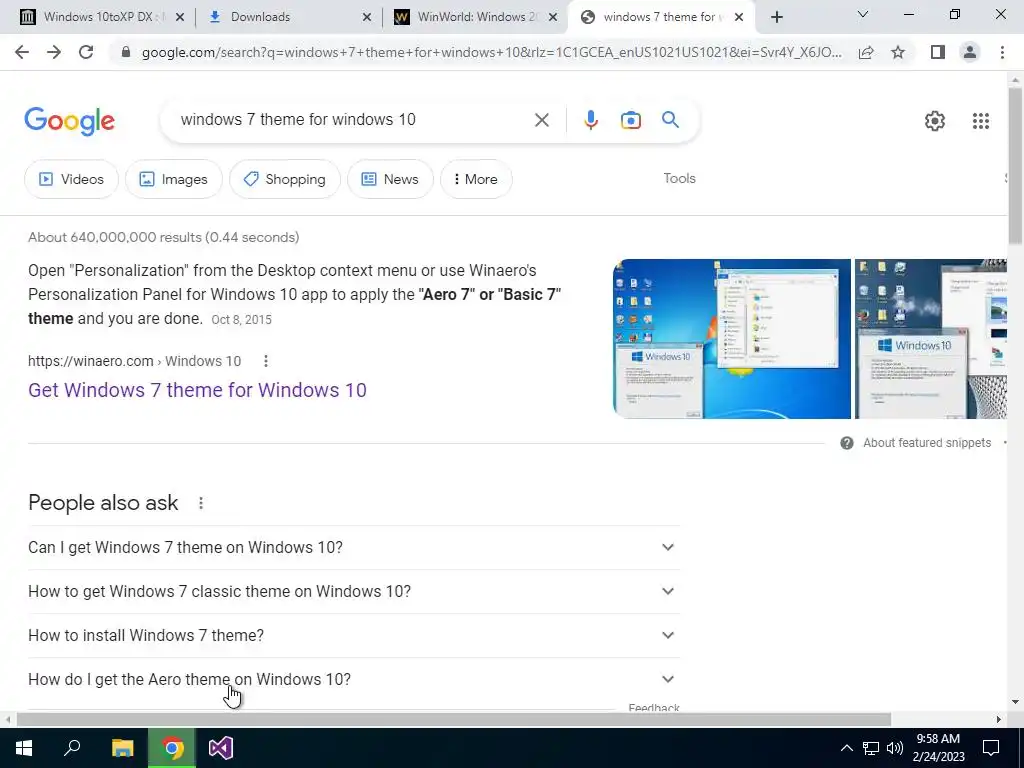
Task: Click the horizontal scrollbar right arrow
Action: pyautogui.click(x=999, y=720)
